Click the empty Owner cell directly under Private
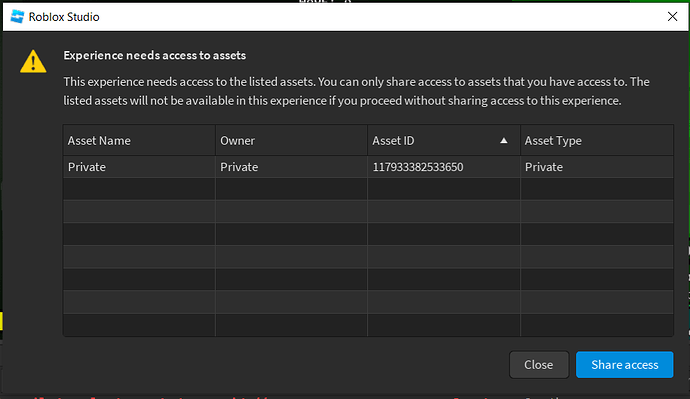Screen dimensions: 690x399 [291, 189]
